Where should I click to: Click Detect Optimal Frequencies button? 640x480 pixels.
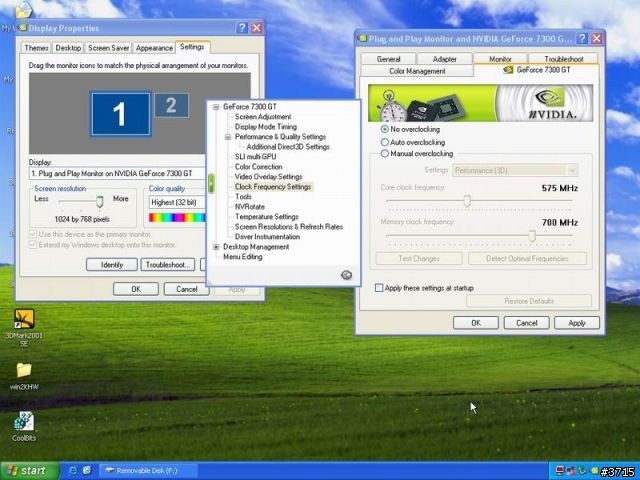click(x=527, y=258)
